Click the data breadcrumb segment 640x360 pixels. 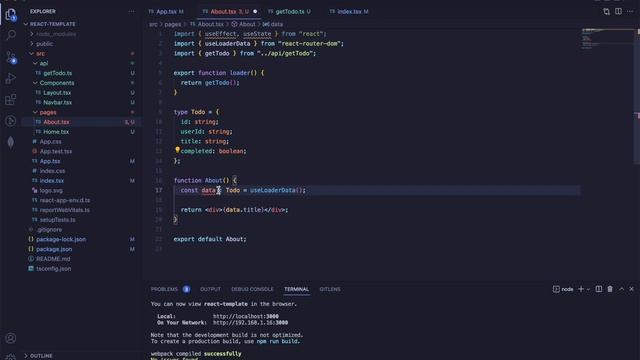pyautogui.click(x=277, y=24)
